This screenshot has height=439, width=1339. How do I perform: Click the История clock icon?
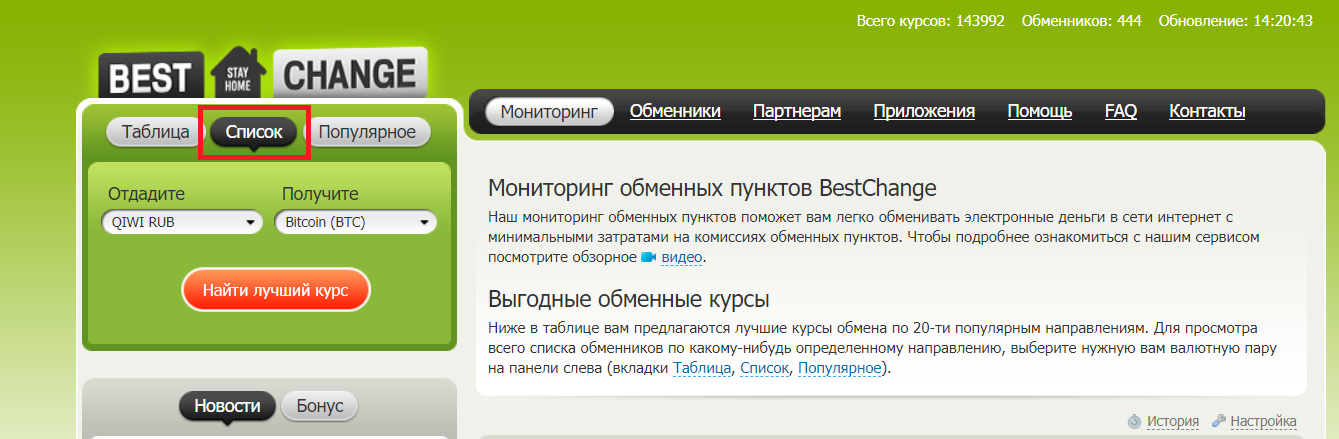point(1133,421)
